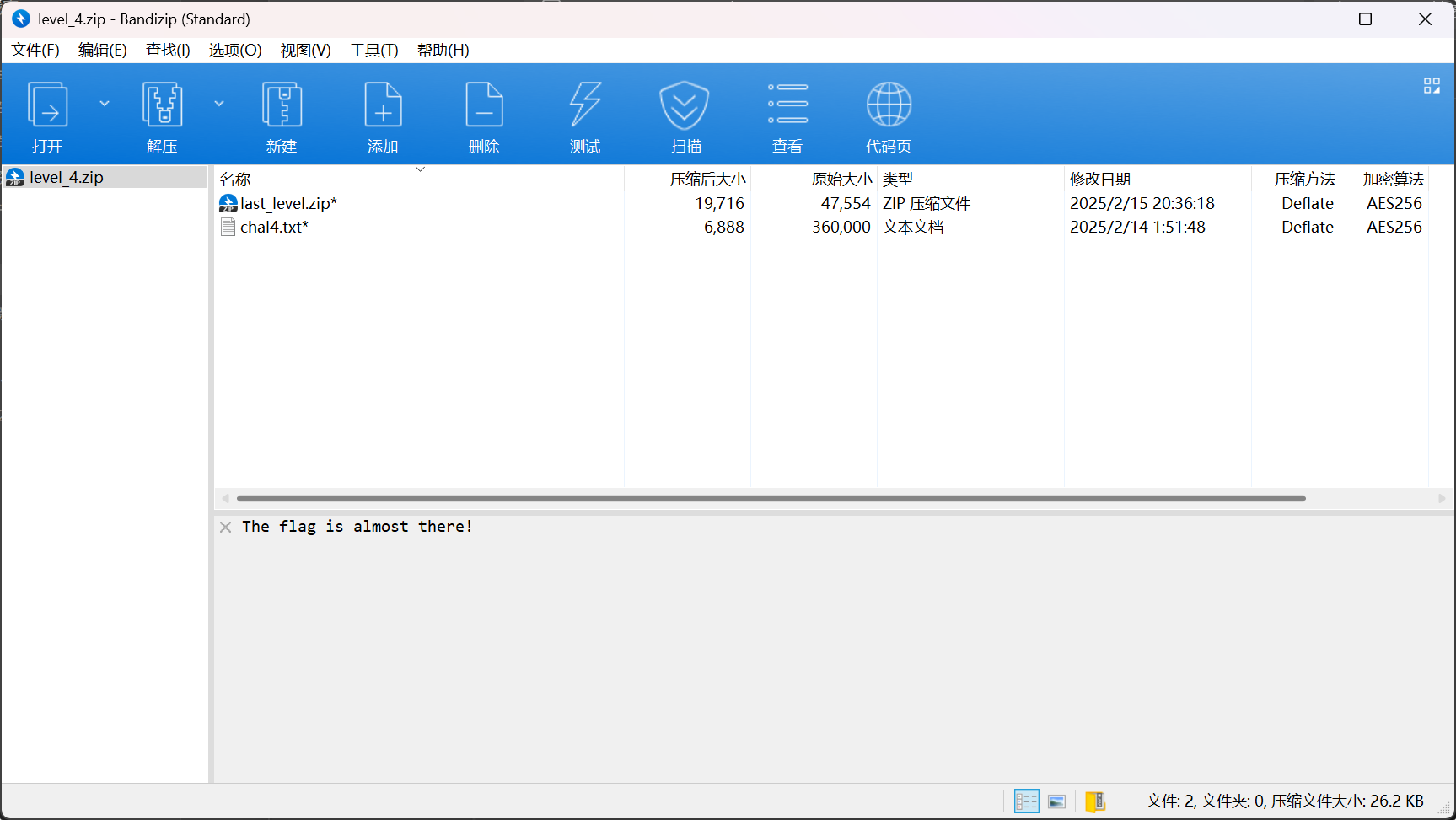Click the Bandizip title bar app icon
The width and height of the screenshot is (1456, 820).
[20, 19]
